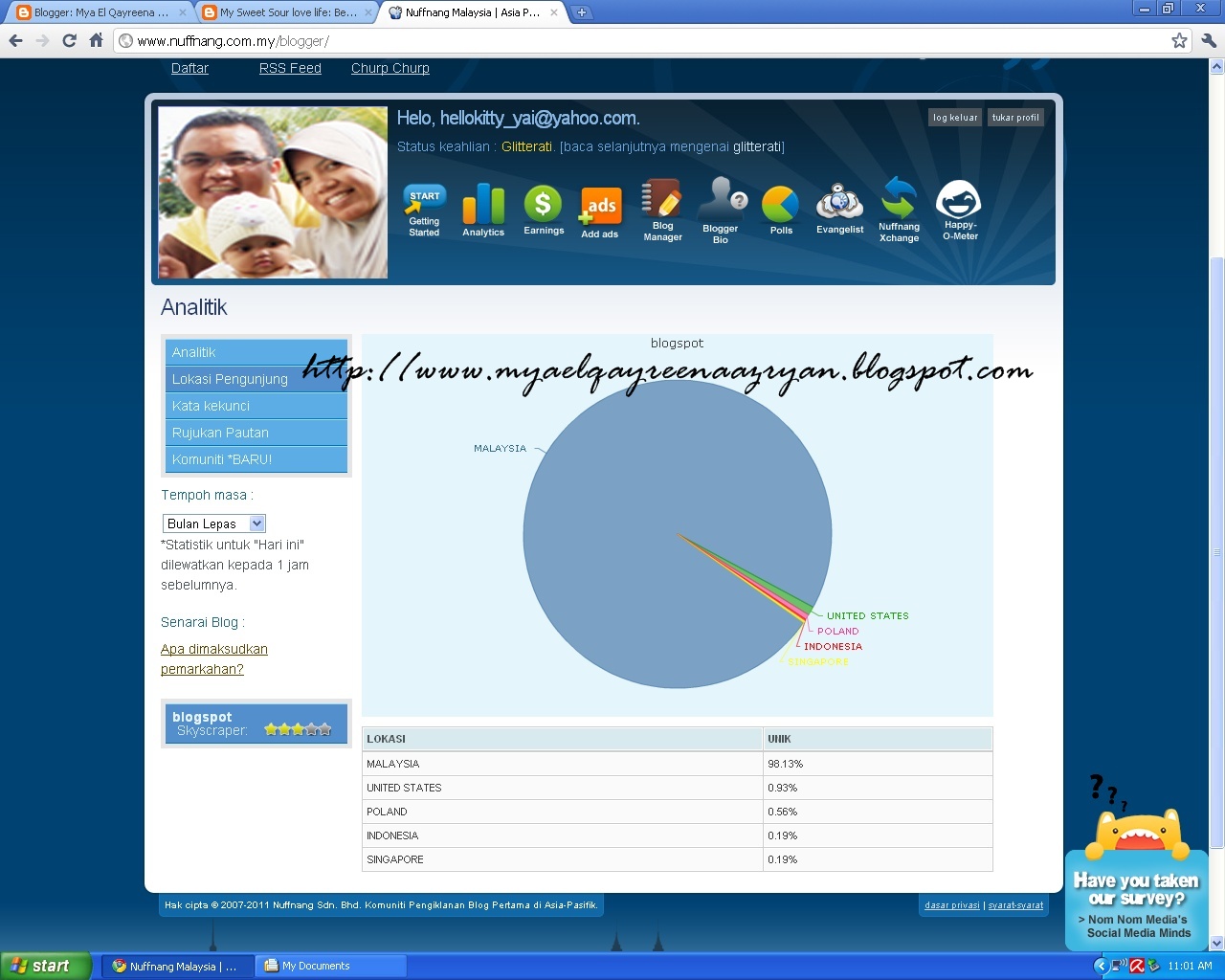This screenshot has width=1225, height=980.
Task: Click the tukar profil button
Action: tap(1015, 117)
